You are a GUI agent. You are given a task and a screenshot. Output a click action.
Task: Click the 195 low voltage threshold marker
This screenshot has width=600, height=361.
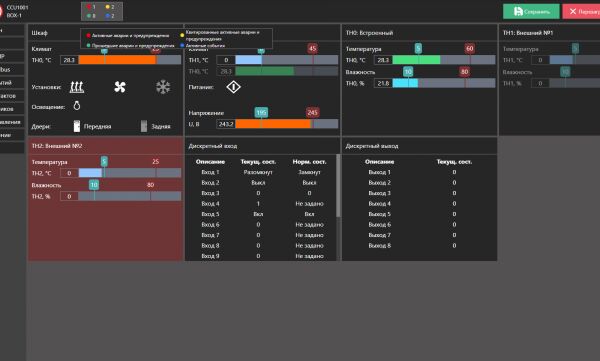coord(261,113)
